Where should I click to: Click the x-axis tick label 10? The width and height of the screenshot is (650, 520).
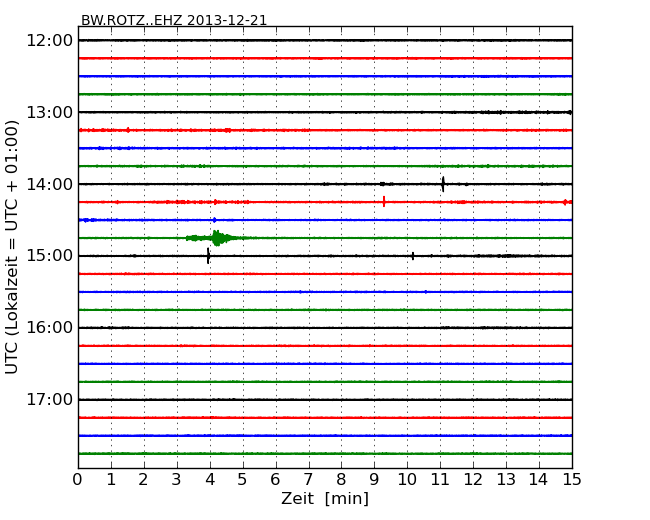(x=407, y=480)
